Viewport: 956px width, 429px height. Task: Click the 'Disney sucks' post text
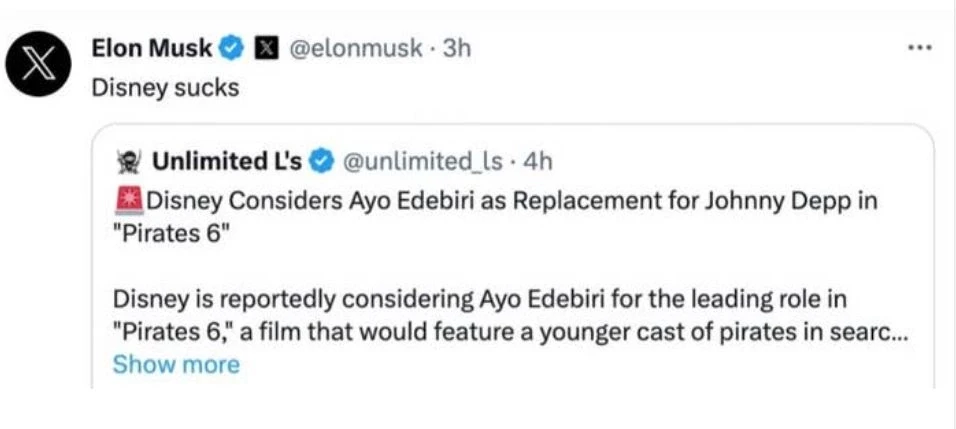coord(165,89)
